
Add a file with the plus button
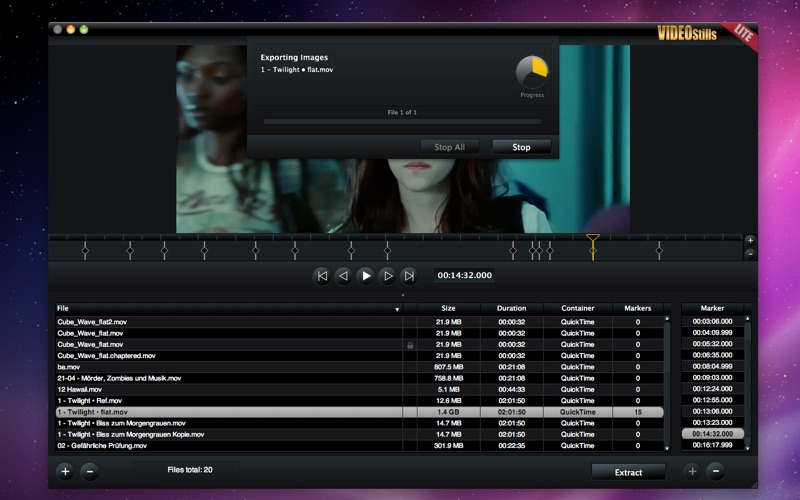pyautogui.click(x=65, y=471)
